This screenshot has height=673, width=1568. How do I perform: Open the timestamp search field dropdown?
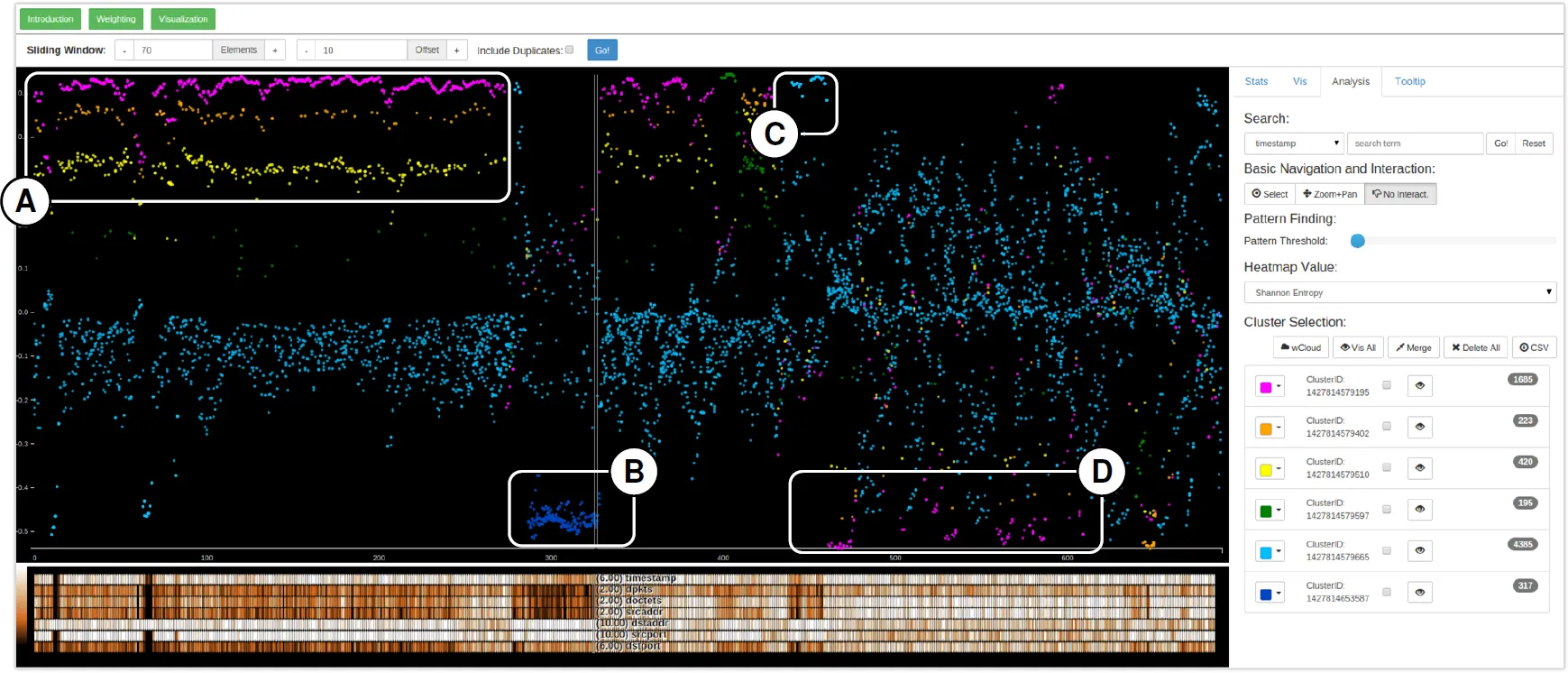[1294, 143]
